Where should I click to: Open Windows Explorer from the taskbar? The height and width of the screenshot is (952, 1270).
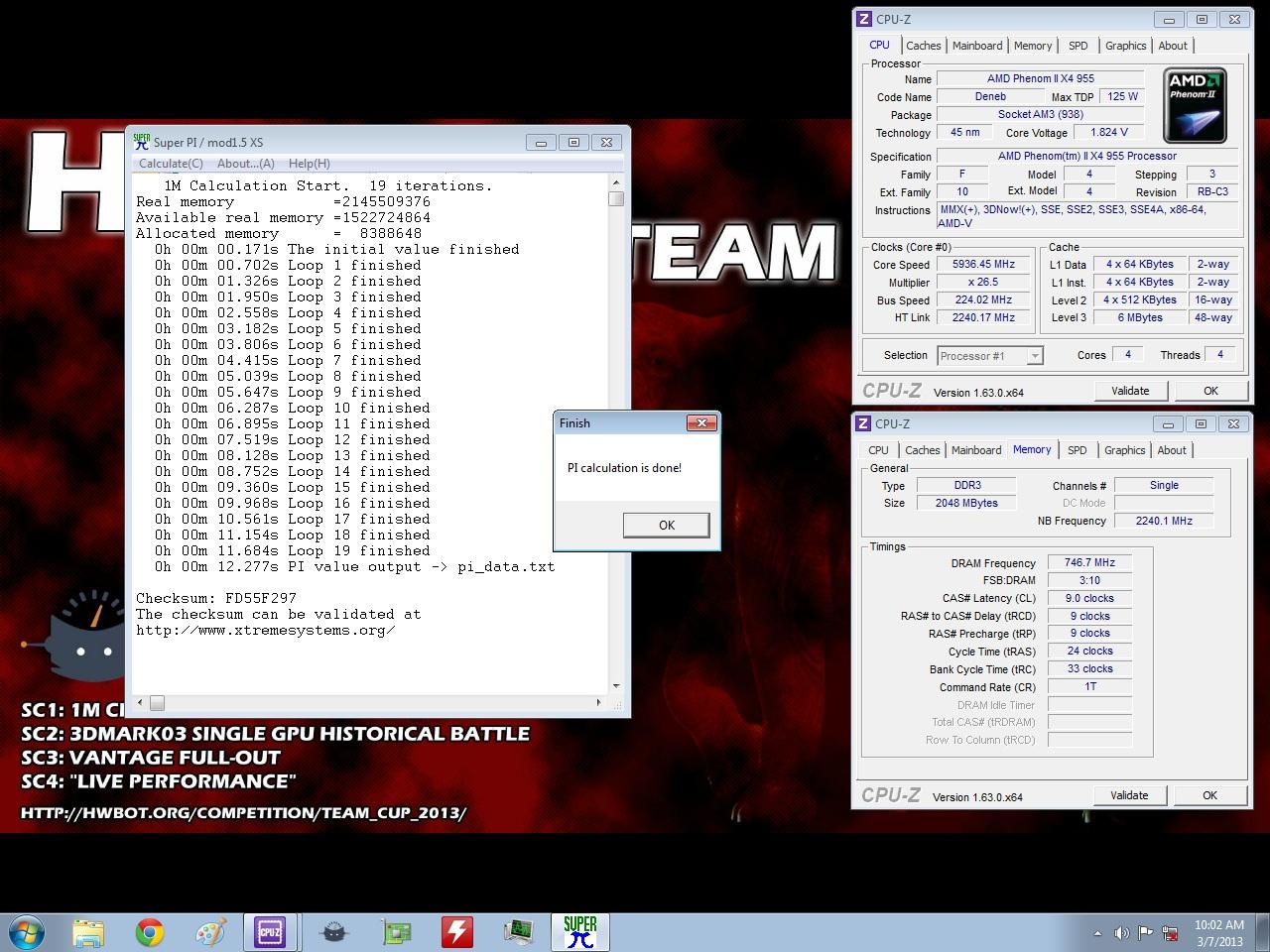[x=88, y=932]
